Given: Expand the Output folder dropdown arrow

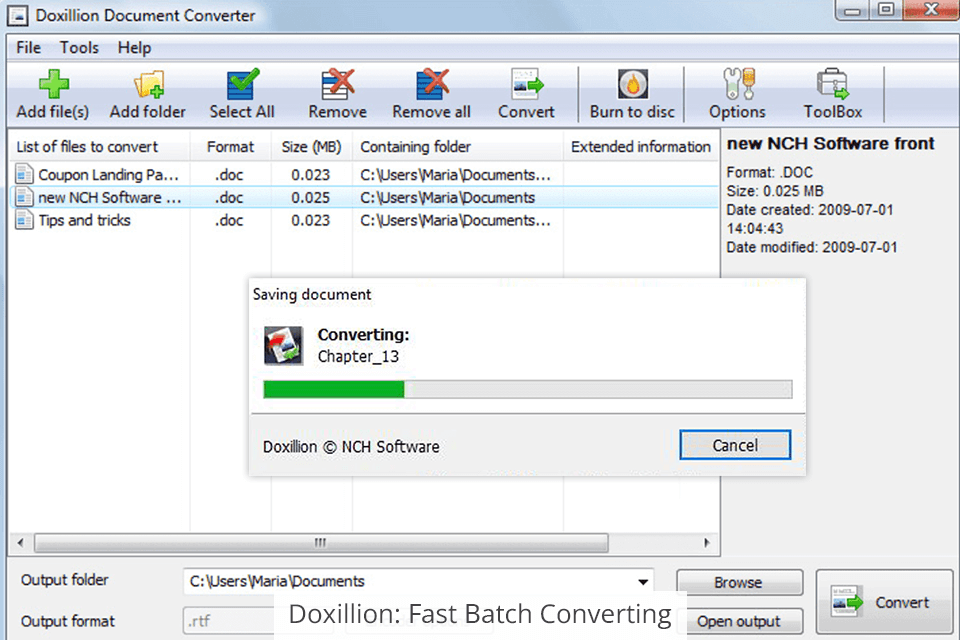Looking at the screenshot, I should (x=643, y=582).
